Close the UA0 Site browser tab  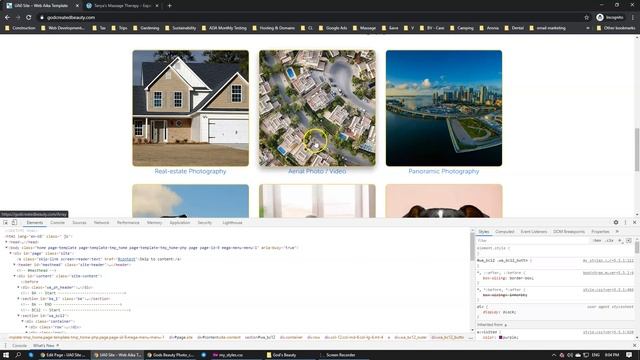[x=77, y=6]
